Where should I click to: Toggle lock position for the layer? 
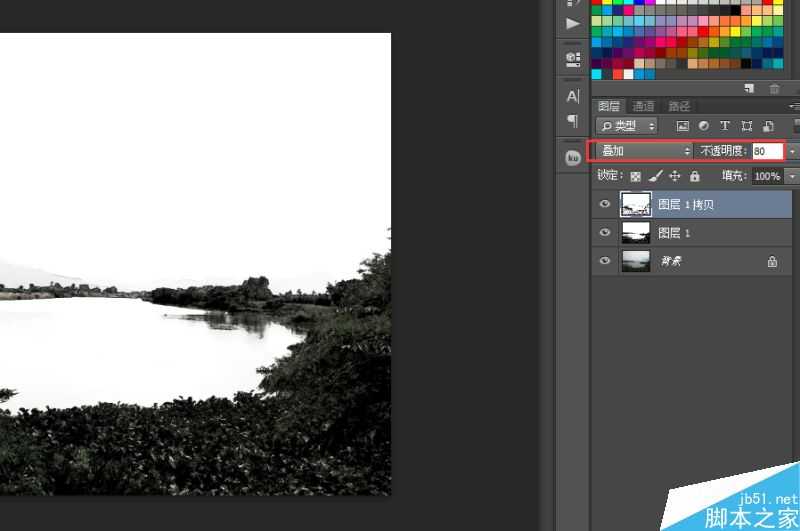[675, 176]
